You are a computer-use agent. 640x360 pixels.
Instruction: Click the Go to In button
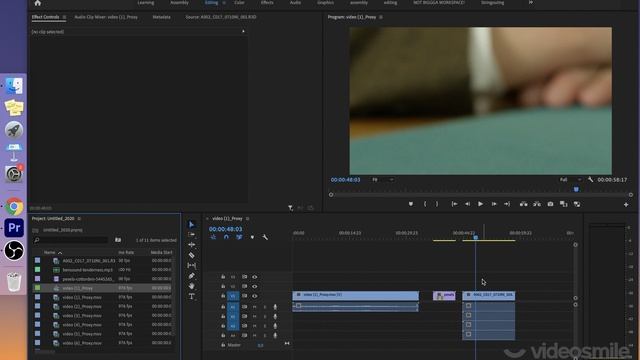(454, 204)
